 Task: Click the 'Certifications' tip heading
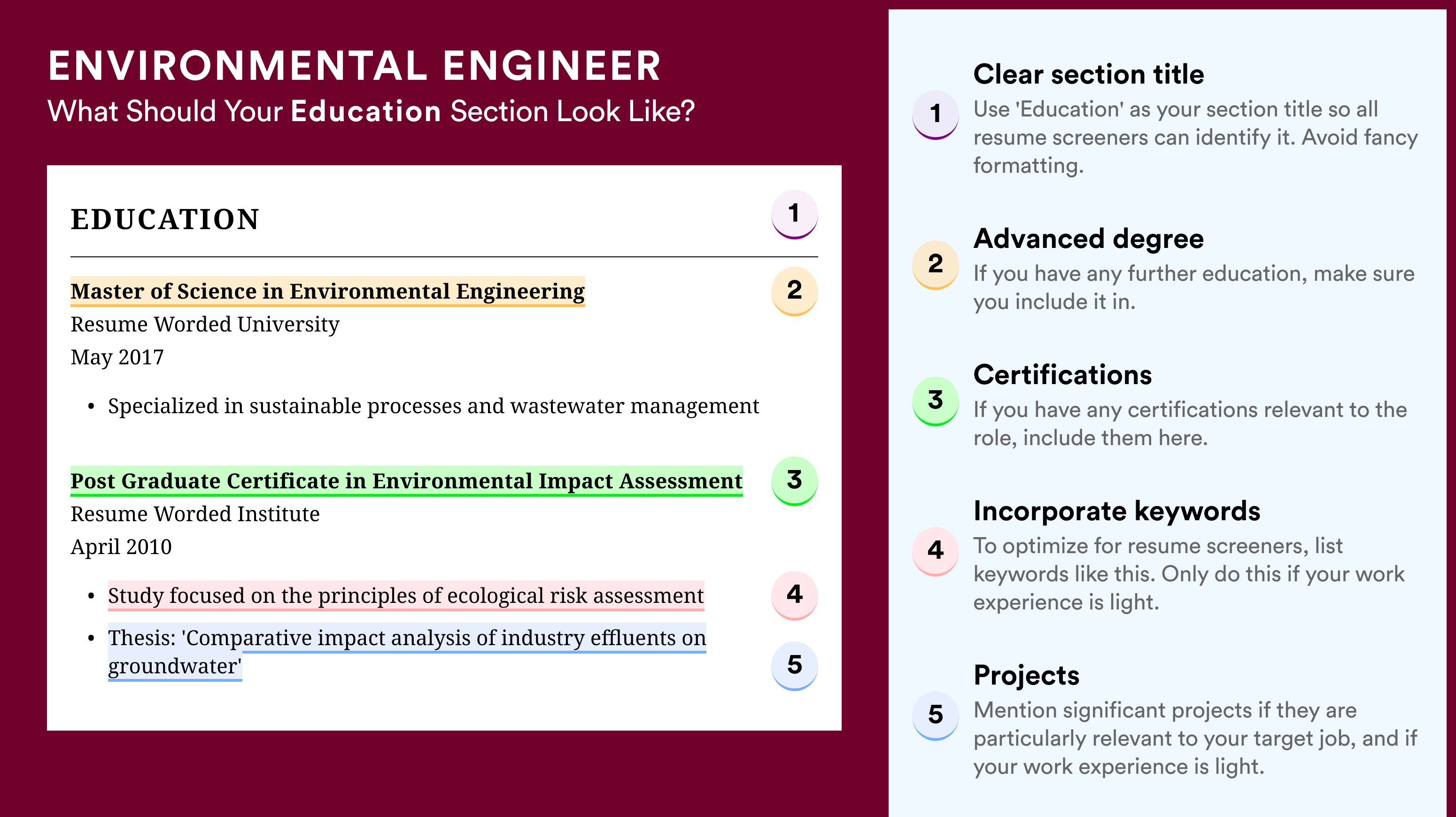pos(1062,375)
